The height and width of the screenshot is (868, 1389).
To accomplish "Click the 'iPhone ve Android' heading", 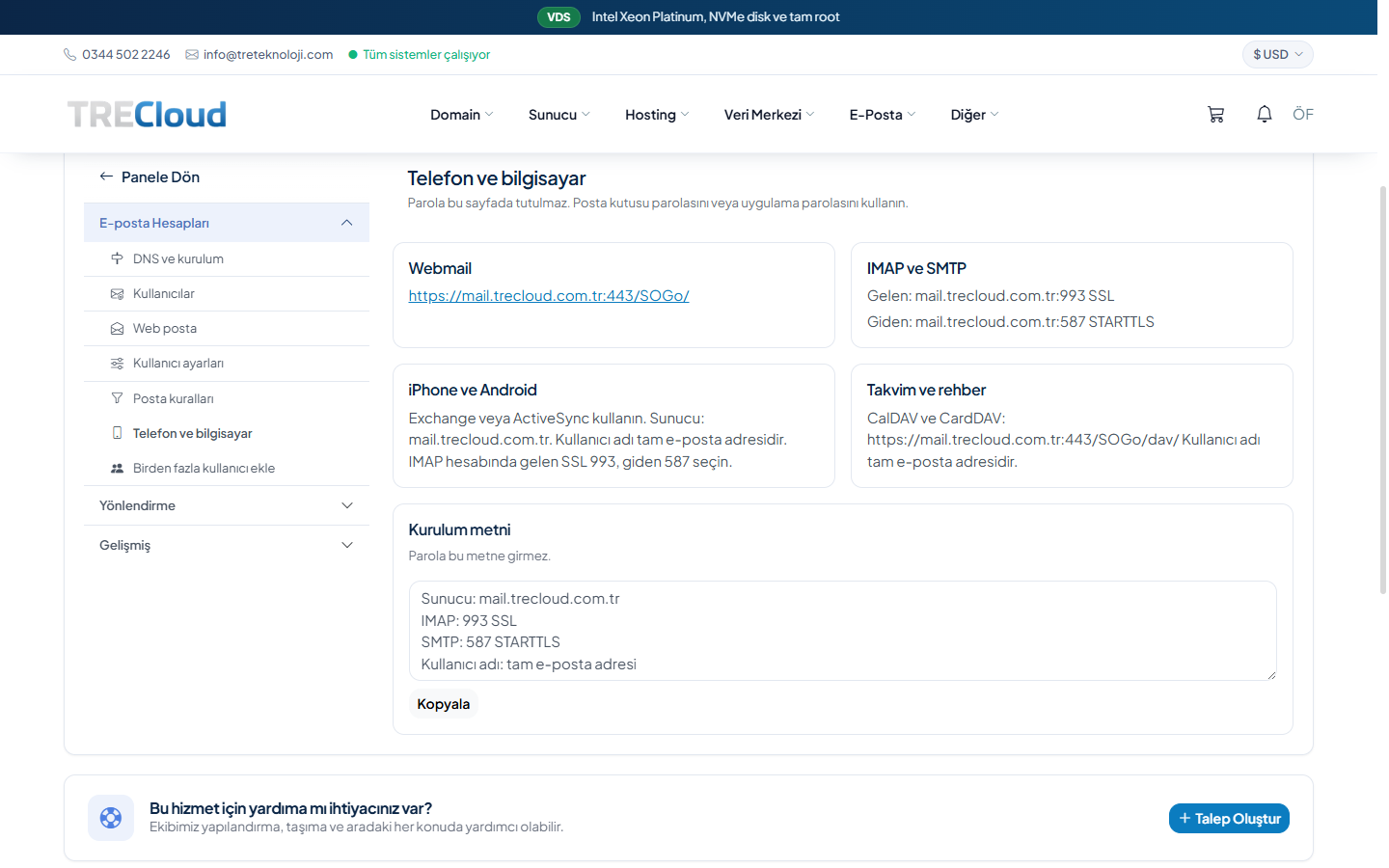I will click(473, 390).
